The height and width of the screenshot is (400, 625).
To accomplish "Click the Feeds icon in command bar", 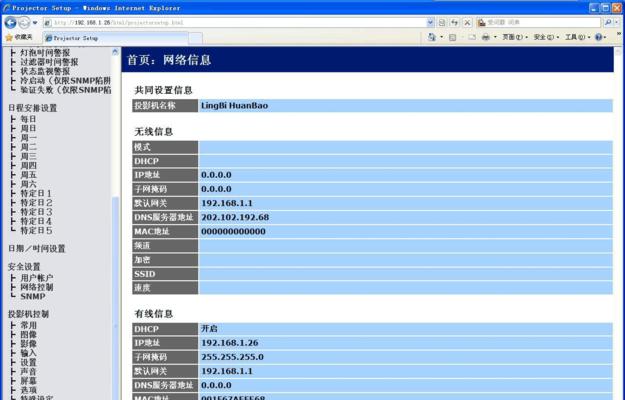I will (x=452, y=37).
